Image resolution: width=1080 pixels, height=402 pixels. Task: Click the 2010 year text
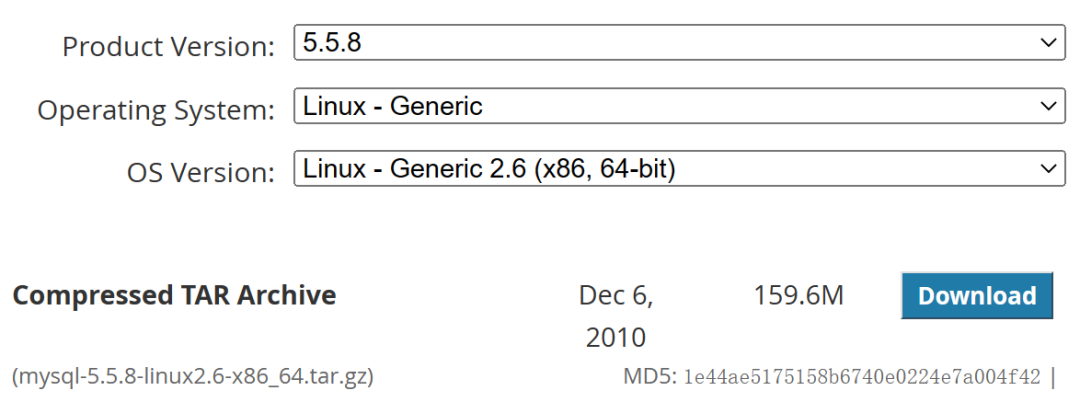[x=616, y=338]
